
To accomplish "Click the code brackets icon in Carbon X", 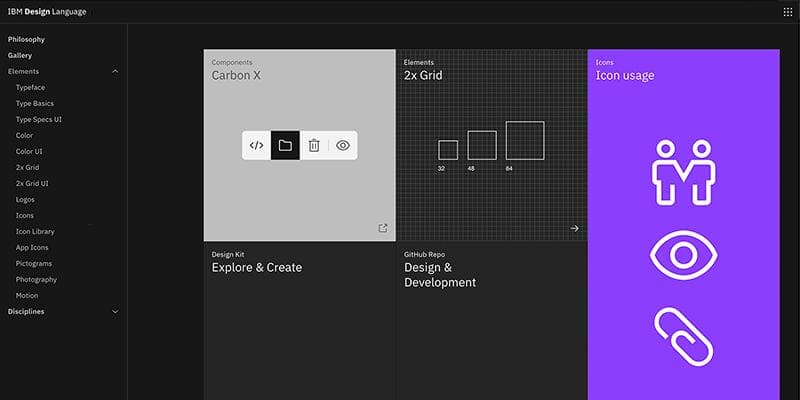I will click(x=256, y=145).
